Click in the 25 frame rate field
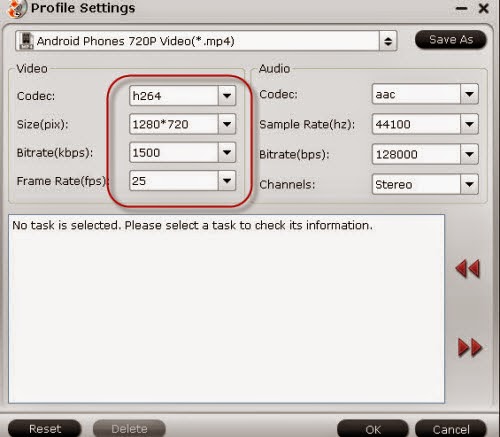The image size is (500, 437). click(174, 181)
